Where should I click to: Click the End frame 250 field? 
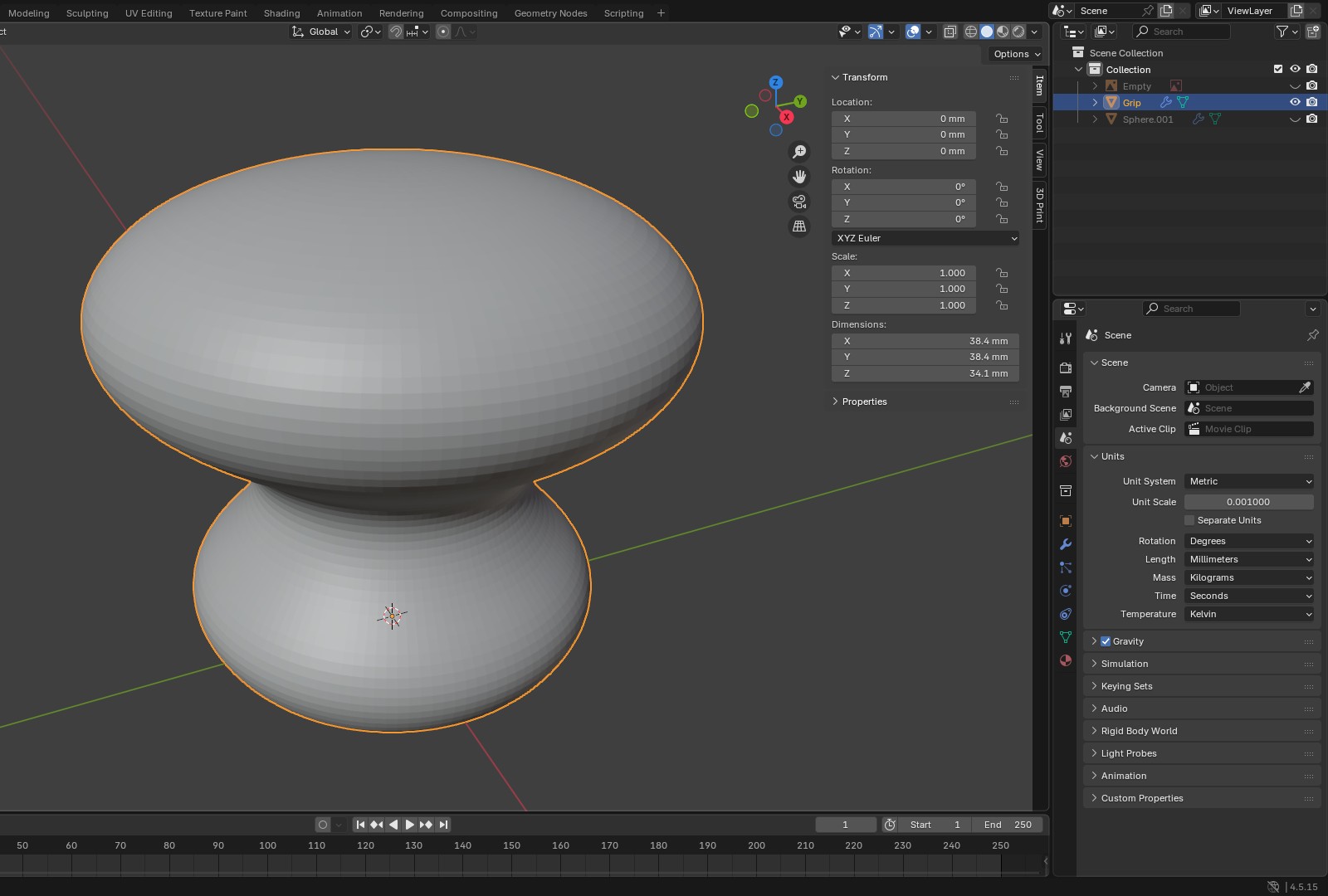(x=1008, y=825)
